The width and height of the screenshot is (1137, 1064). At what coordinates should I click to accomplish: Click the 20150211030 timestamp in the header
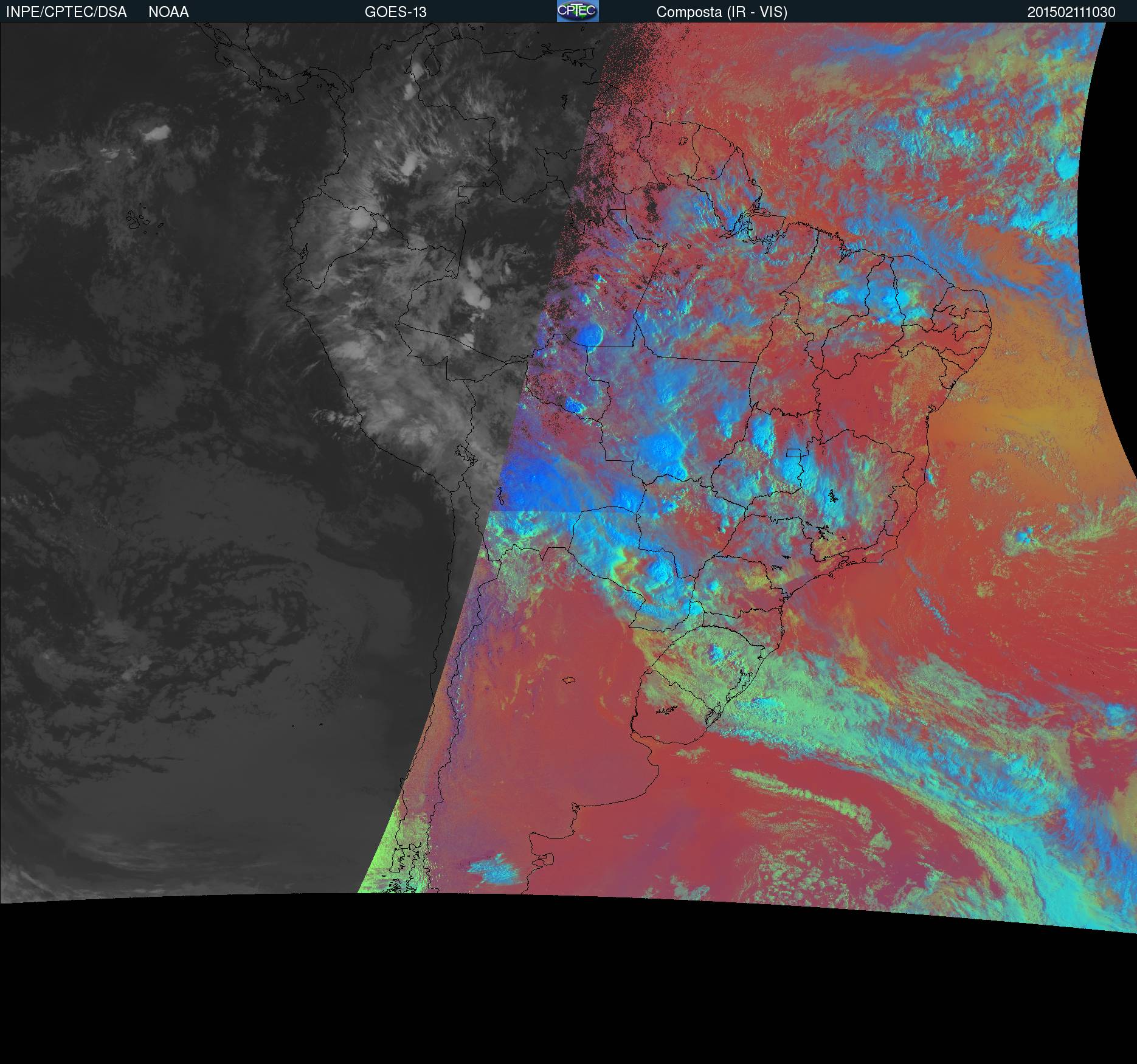pyautogui.click(x=1071, y=12)
